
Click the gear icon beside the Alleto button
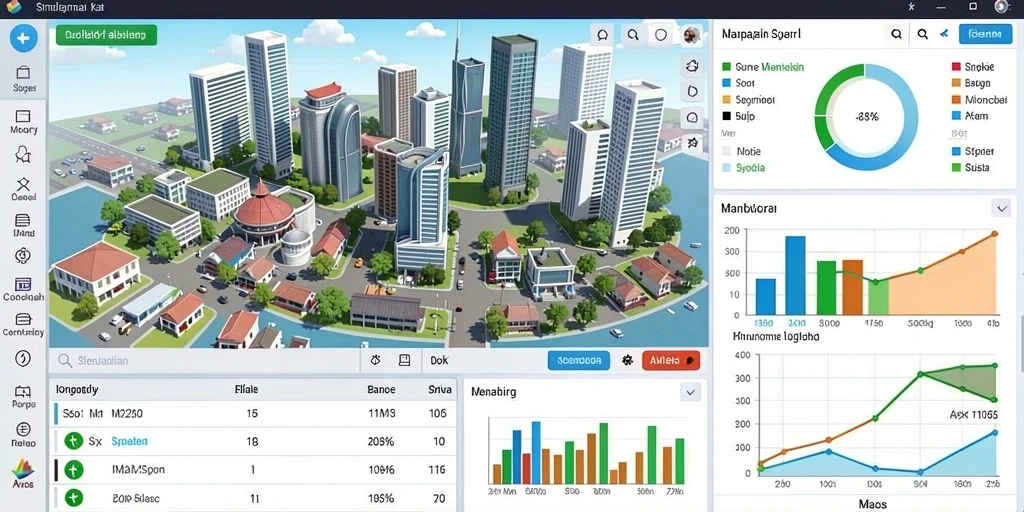point(628,360)
